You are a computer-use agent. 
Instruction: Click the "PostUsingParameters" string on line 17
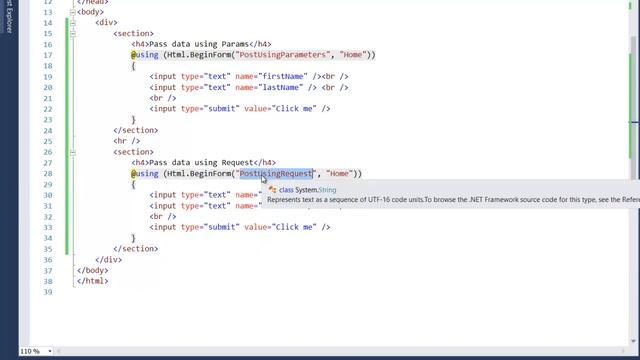(x=282, y=55)
